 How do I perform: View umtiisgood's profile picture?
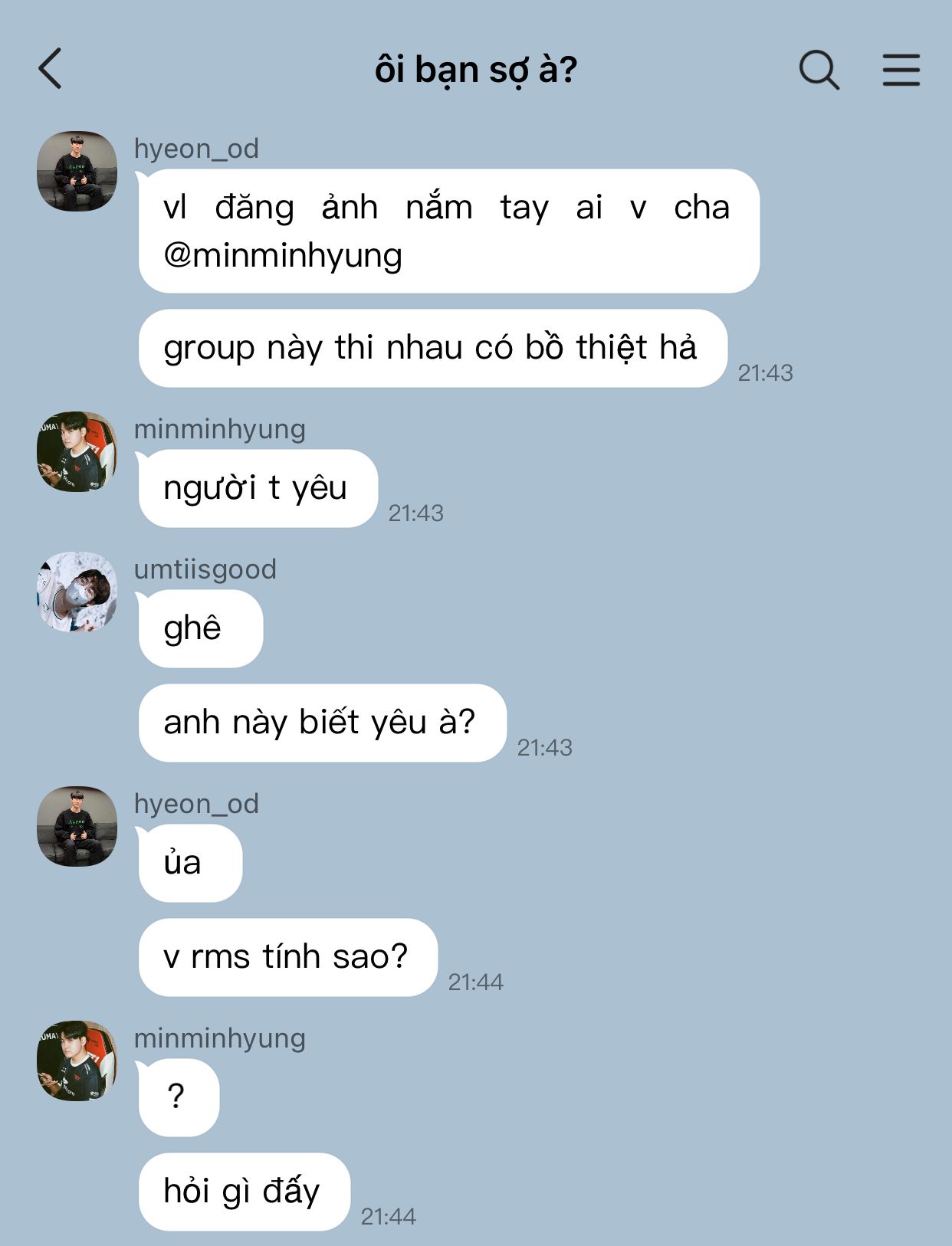(77, 592)
